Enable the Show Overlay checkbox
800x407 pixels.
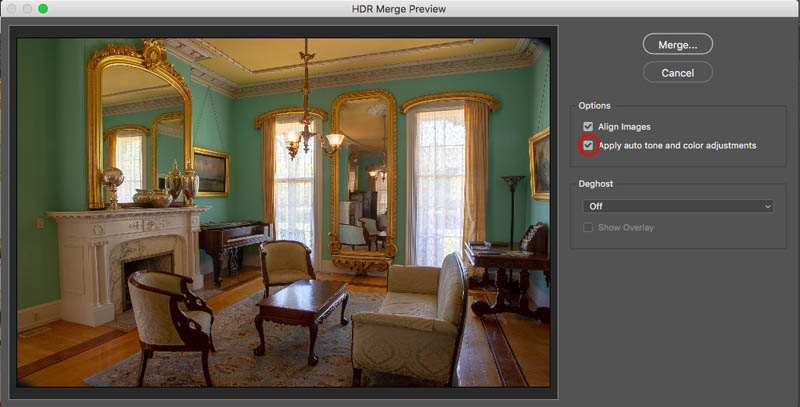(x=588, y=227)
